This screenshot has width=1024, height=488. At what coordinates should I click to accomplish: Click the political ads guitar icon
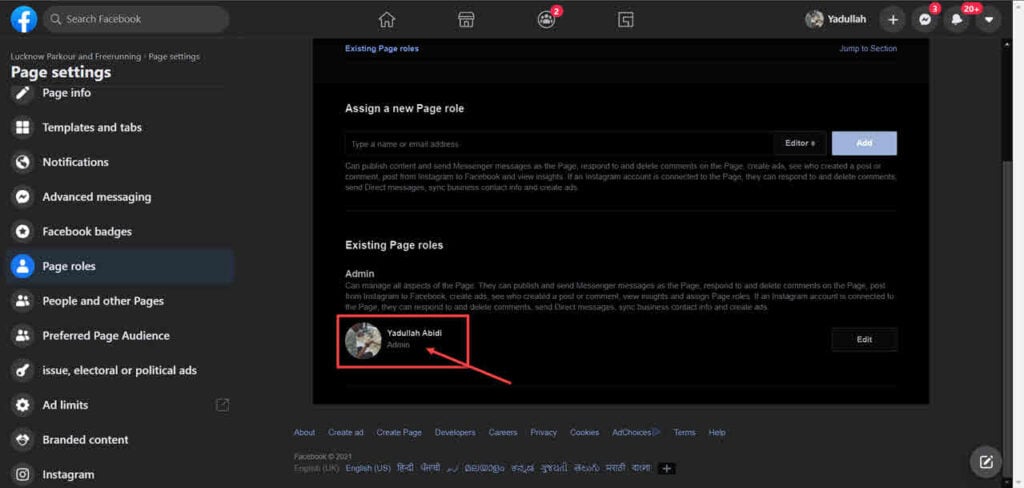23,370
